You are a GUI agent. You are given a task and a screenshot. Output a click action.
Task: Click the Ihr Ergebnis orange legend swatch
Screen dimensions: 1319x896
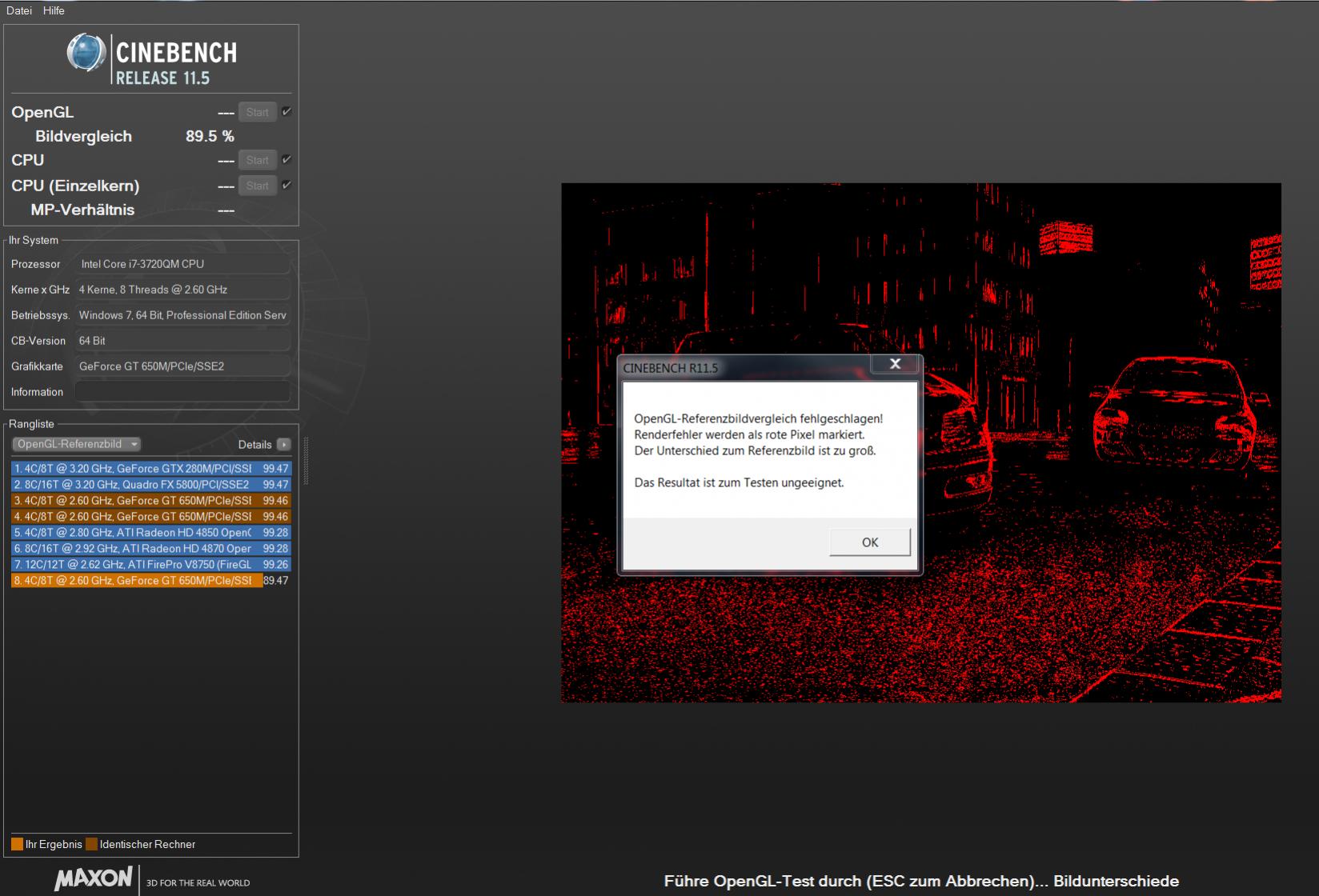17,844
